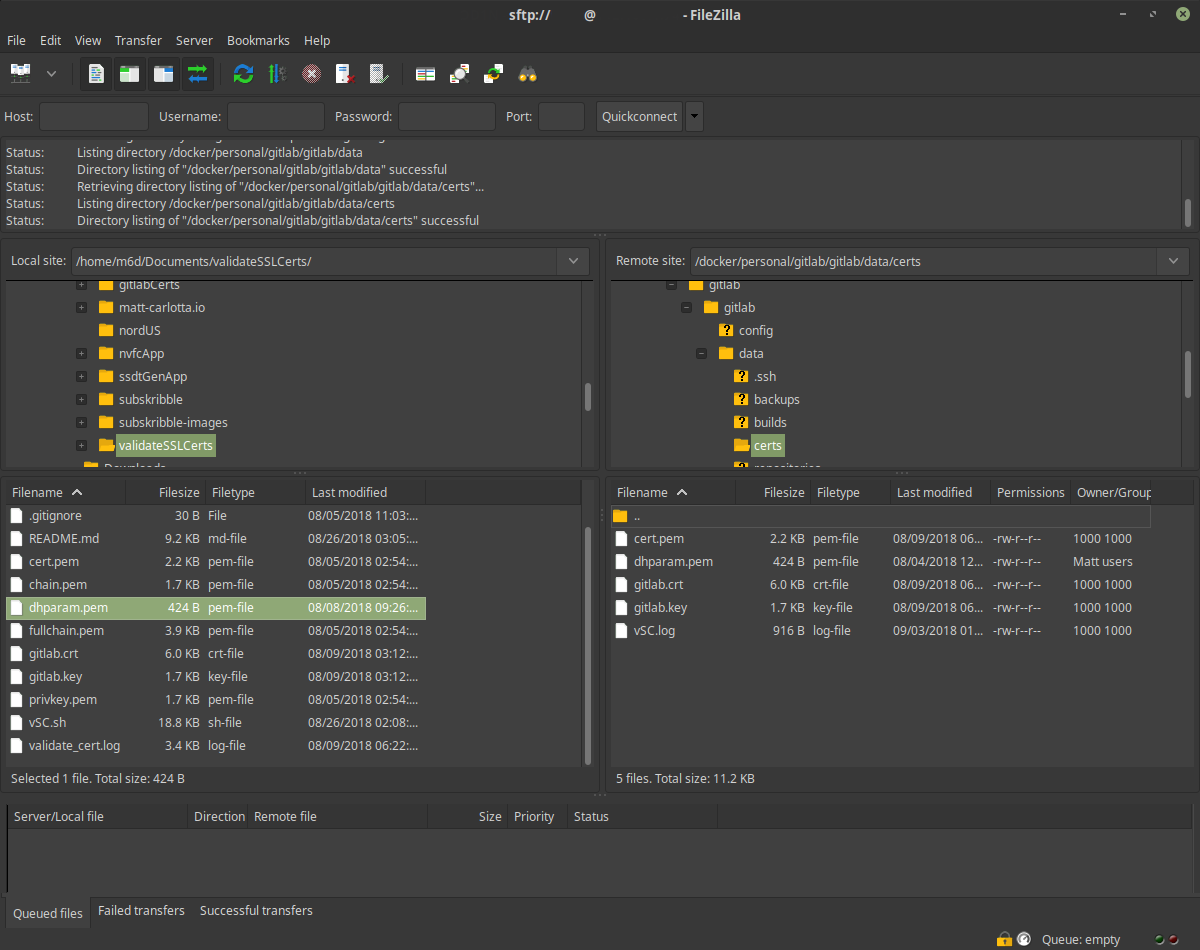Open the Quickconnect history dropdown

[x=694, y=116]
